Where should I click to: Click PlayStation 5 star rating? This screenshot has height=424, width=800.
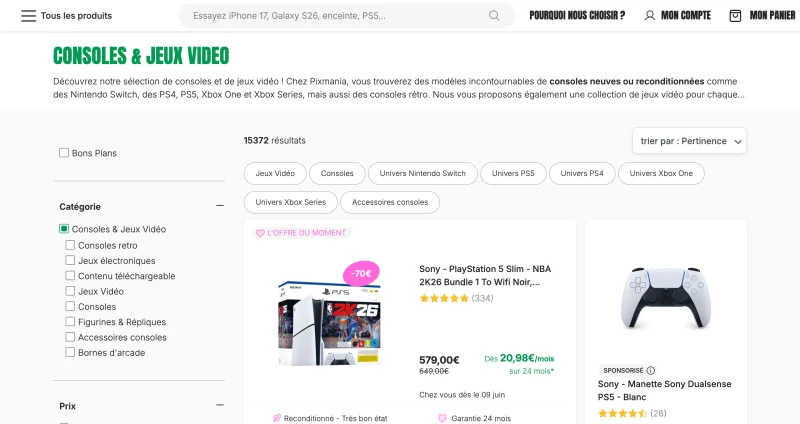click(x=444, y=298)
